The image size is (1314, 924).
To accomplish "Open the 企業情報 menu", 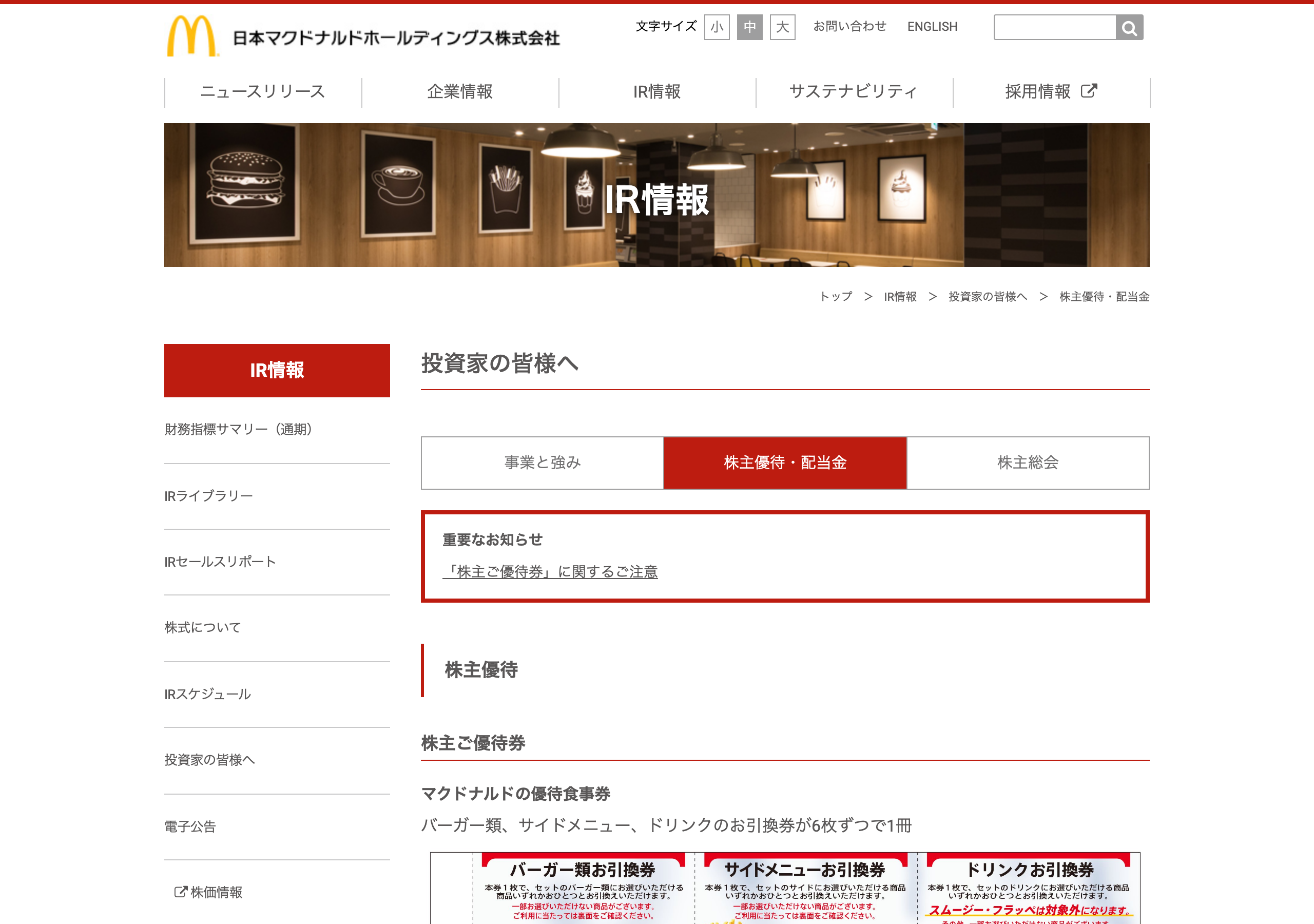I will [460, 91].
